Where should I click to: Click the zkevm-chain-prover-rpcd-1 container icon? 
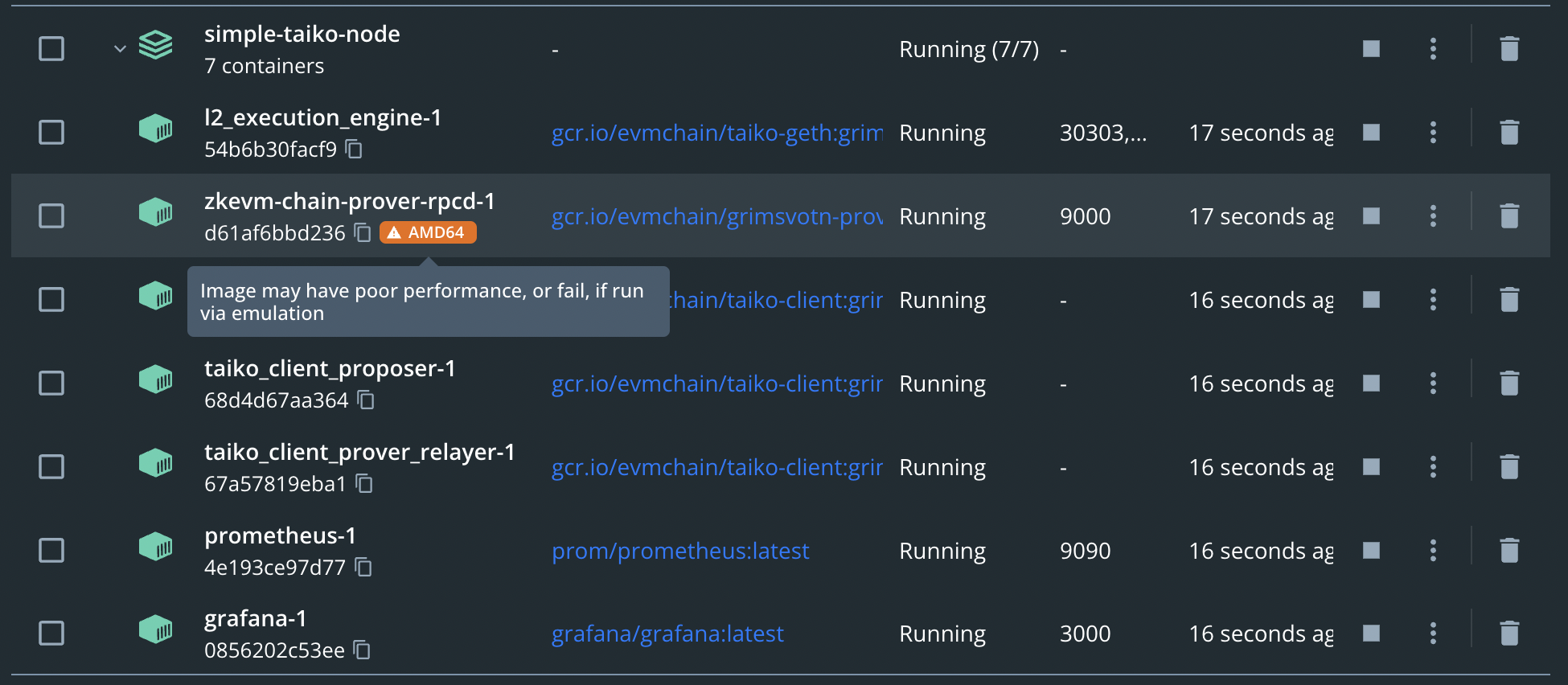point(157,212)
